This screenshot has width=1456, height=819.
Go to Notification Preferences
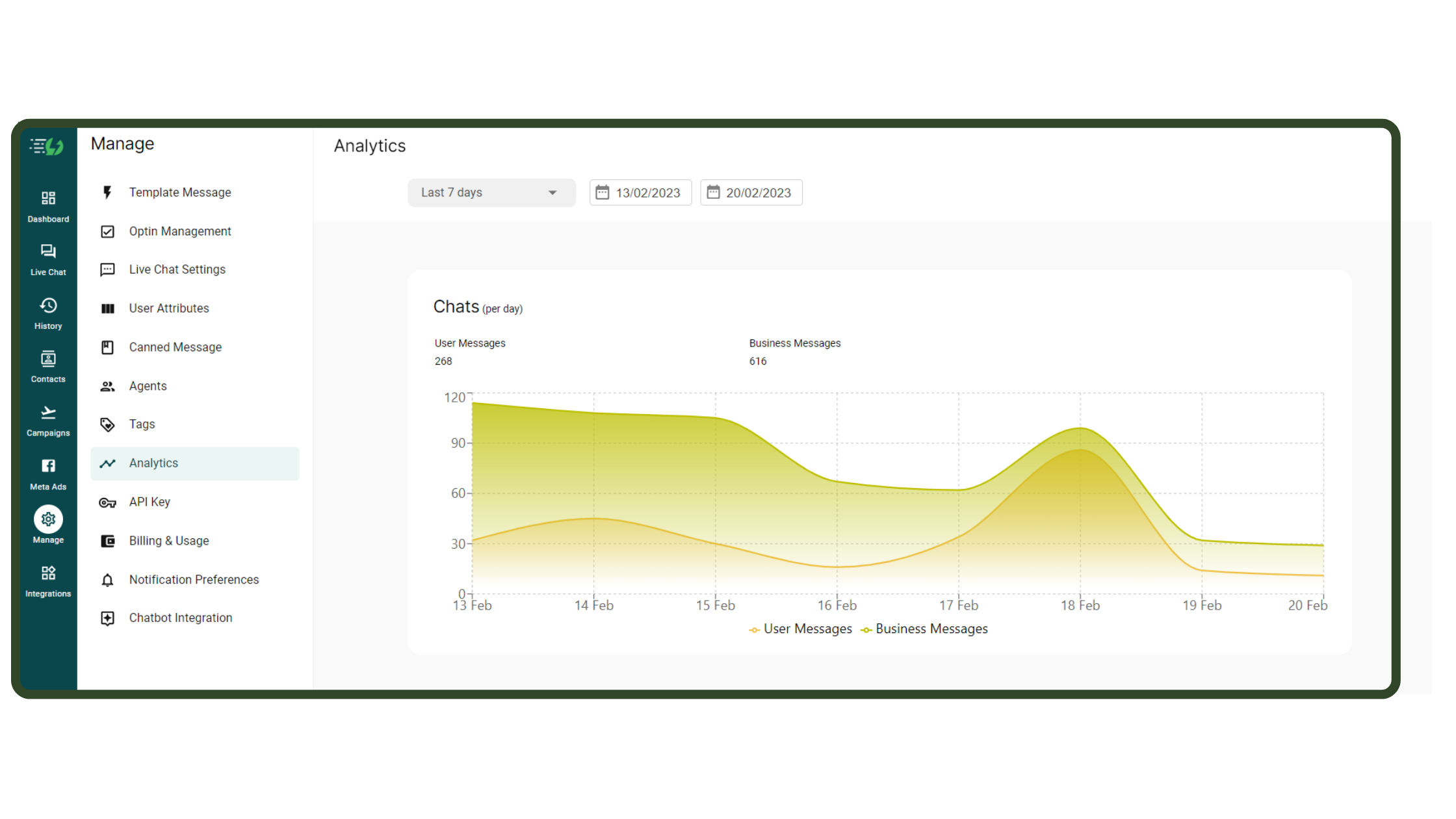point(194,580)
